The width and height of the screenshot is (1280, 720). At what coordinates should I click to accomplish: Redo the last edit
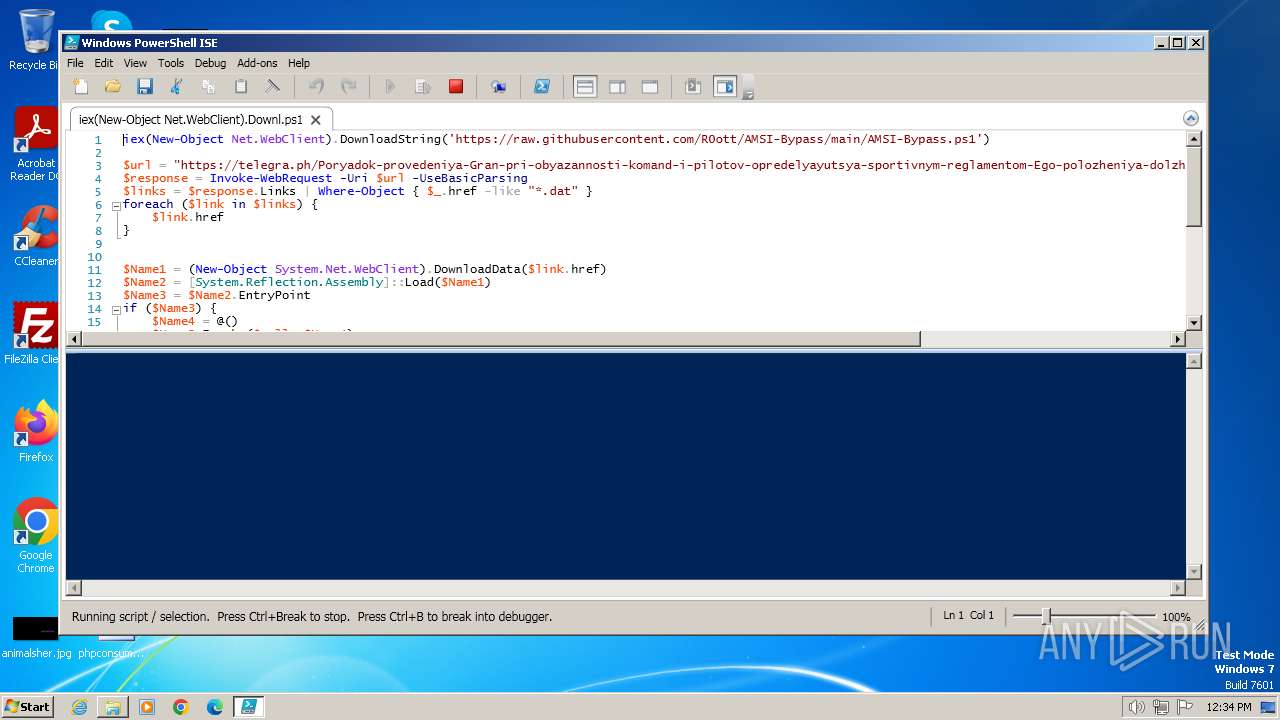click(348, 87)
